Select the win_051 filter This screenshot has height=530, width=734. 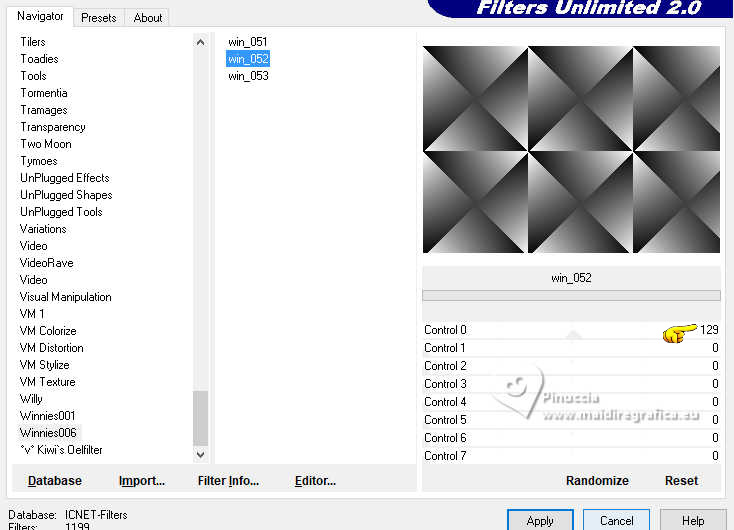tap(248, 42)
